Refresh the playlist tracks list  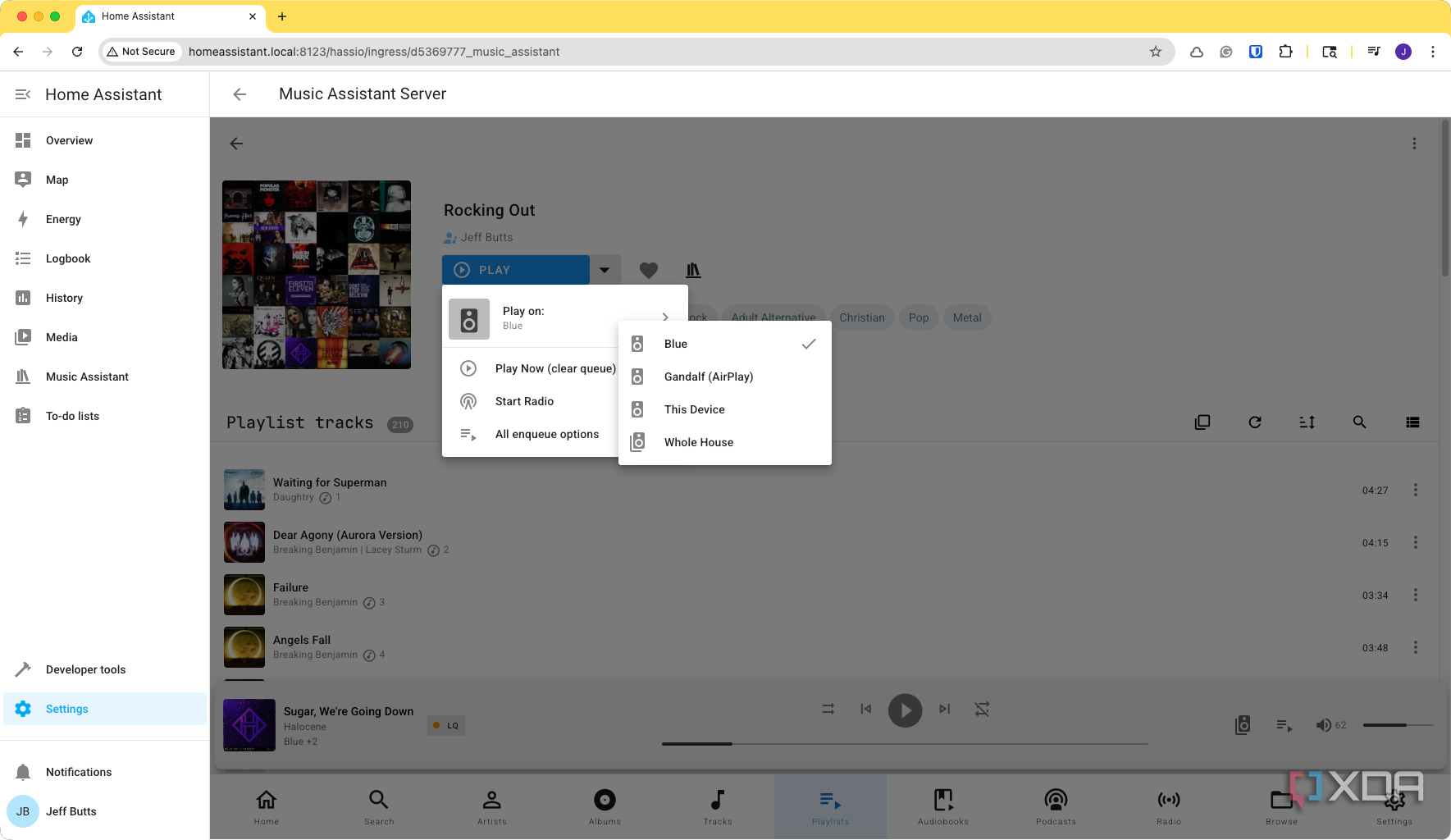[1254, 422]
